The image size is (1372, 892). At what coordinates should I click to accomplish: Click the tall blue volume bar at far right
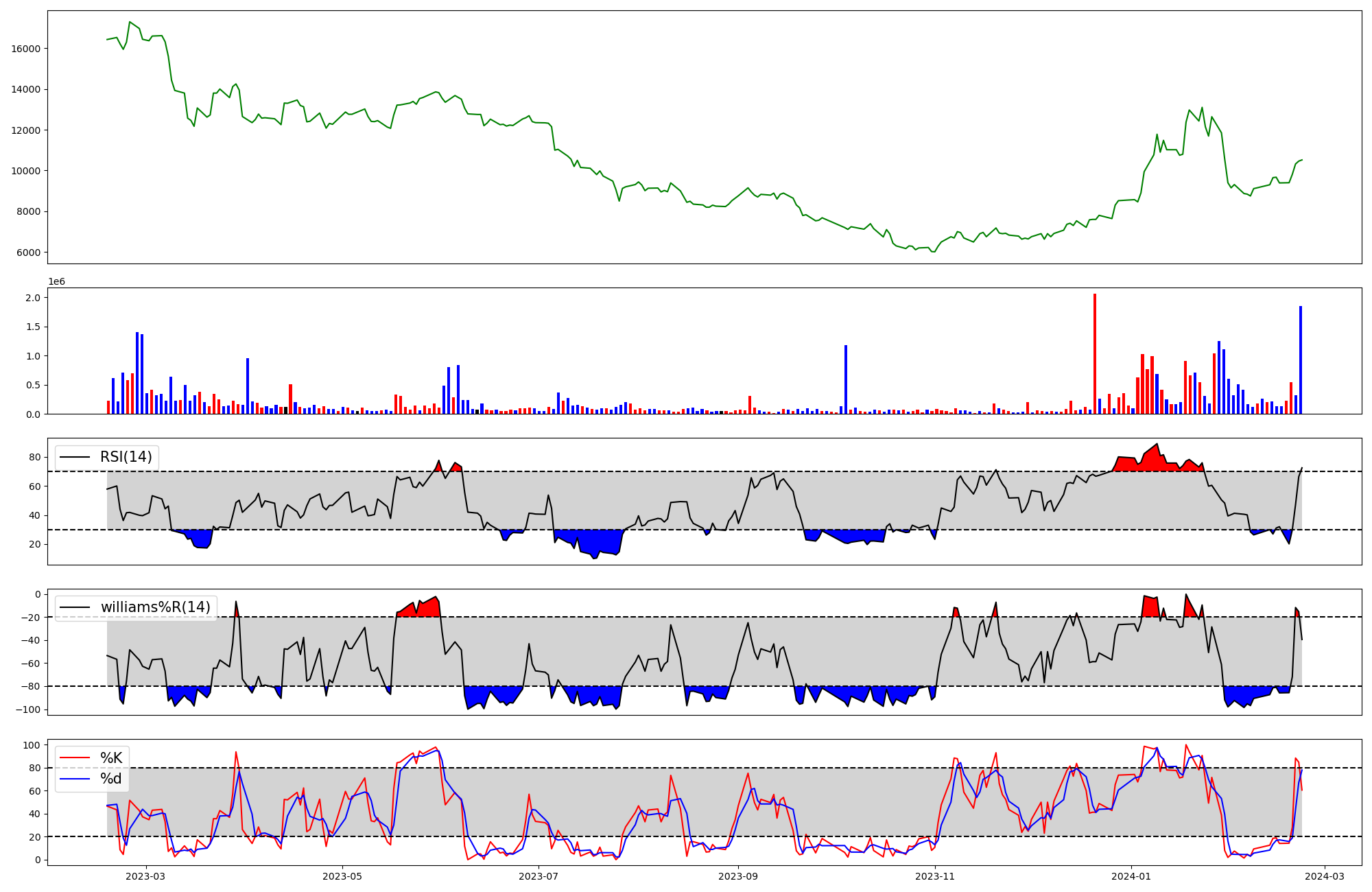[x=1300, y=360]
